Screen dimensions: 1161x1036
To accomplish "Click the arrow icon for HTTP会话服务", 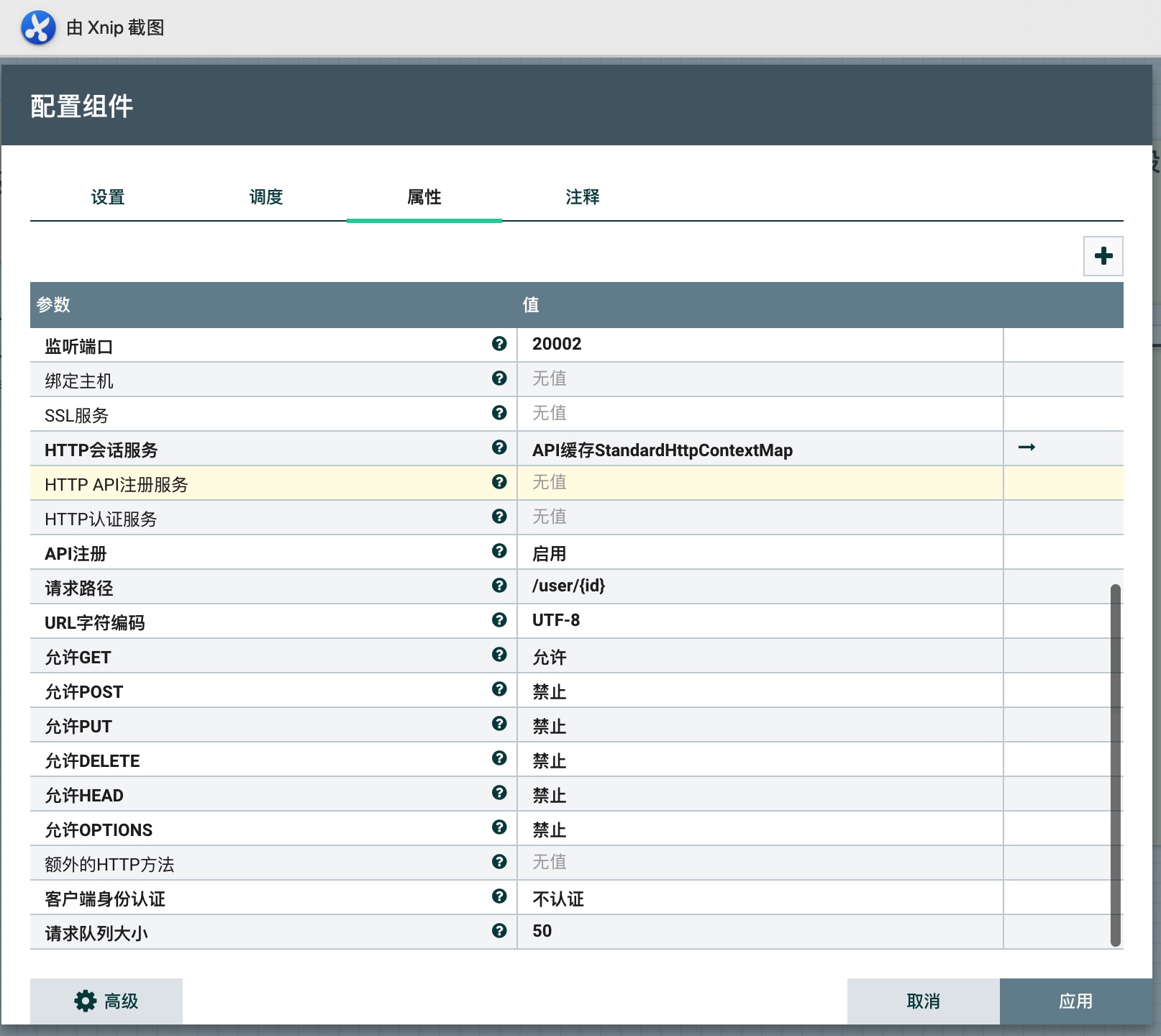I will pyautogui.click(x=1026, y=447).
